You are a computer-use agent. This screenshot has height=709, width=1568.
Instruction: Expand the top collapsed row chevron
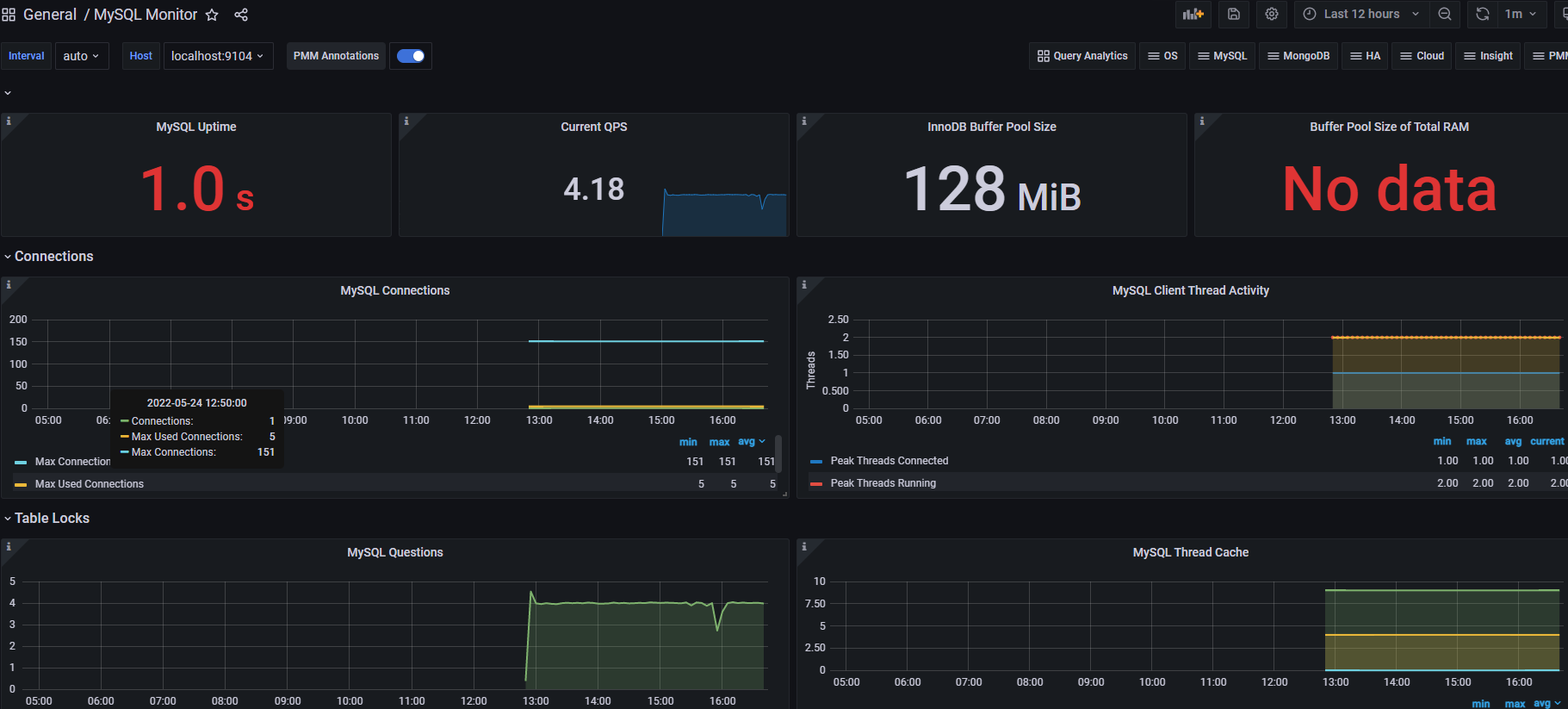click(x=8, y=93)
